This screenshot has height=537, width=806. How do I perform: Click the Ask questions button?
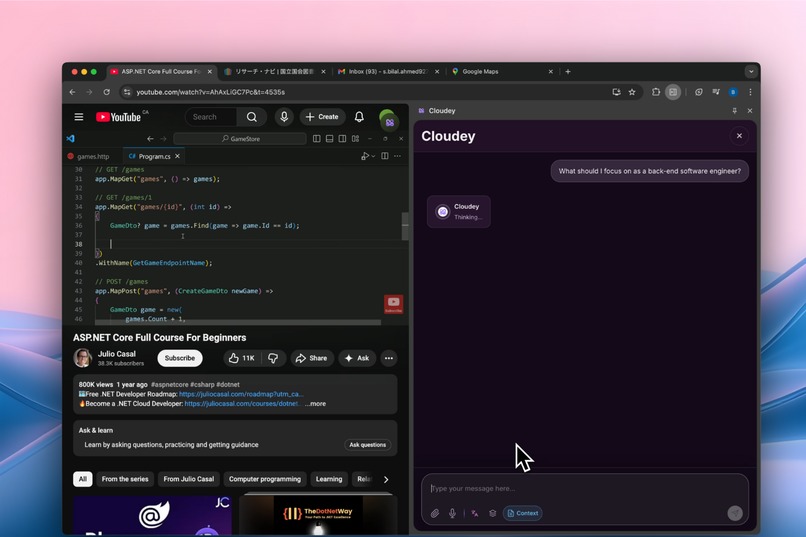pyautogui.click(x=368, y=445)
